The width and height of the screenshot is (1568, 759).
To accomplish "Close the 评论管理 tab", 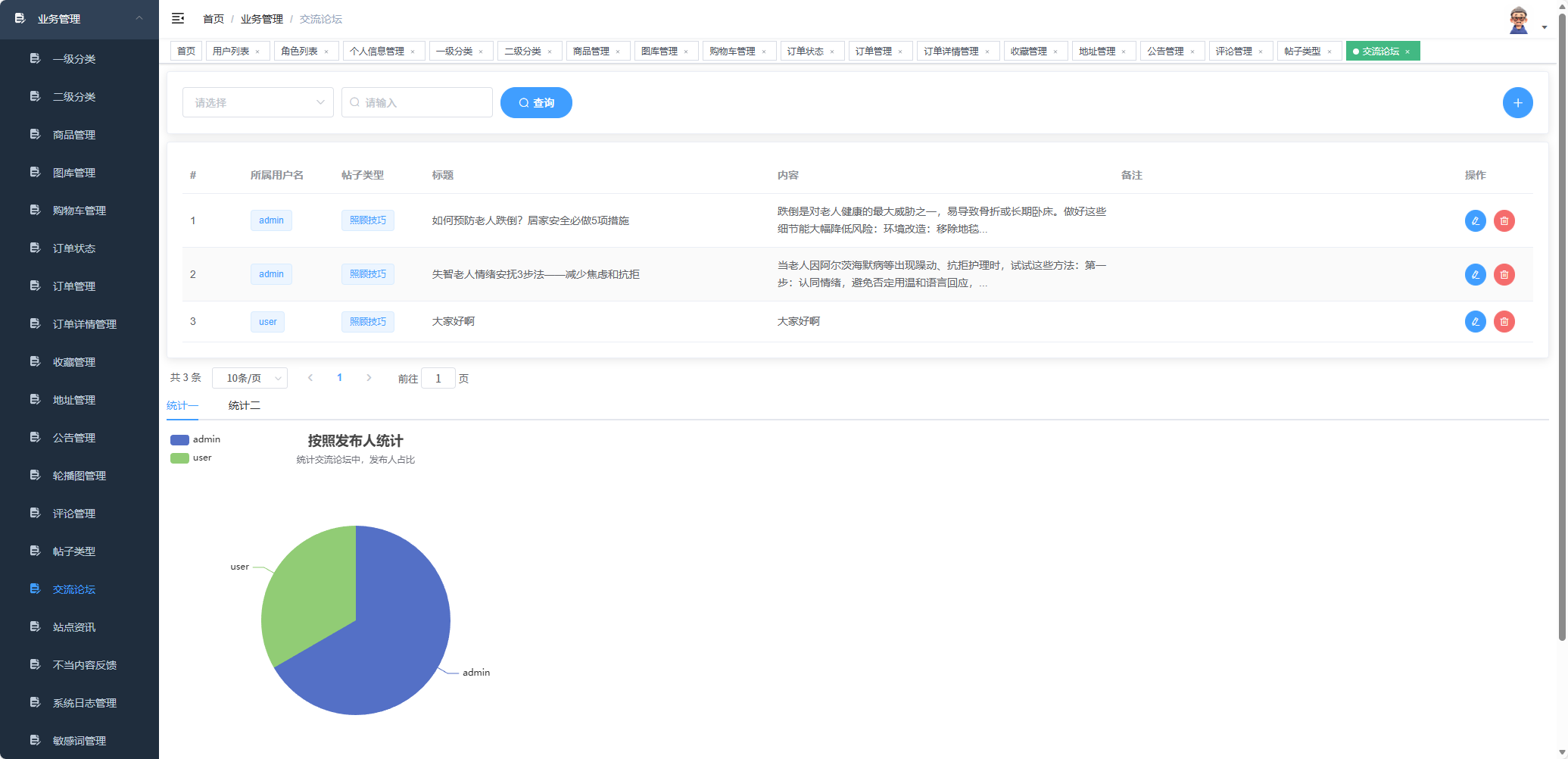I will tap(1261, 51).
